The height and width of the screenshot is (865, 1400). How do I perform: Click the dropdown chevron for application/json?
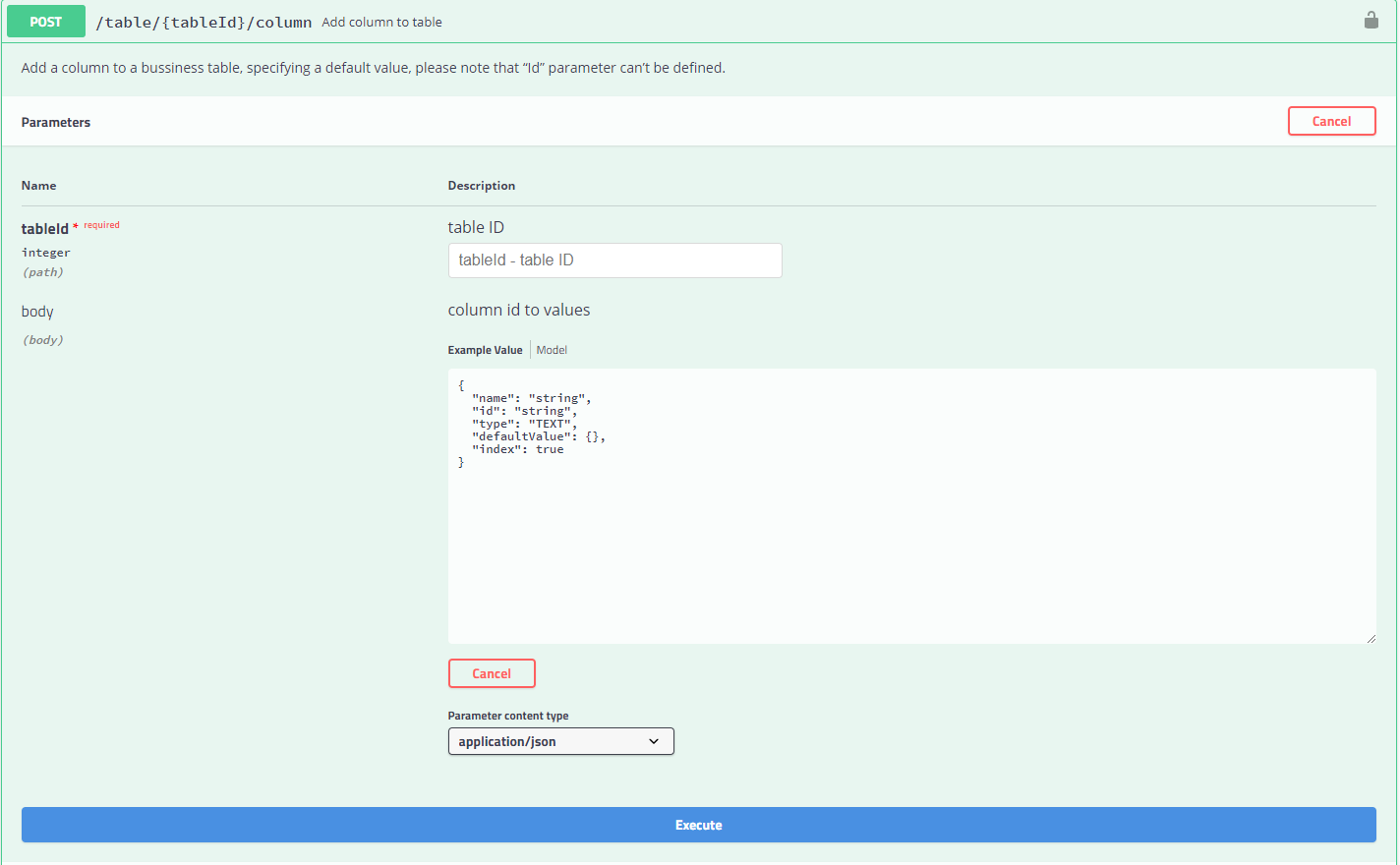point(655,741)
